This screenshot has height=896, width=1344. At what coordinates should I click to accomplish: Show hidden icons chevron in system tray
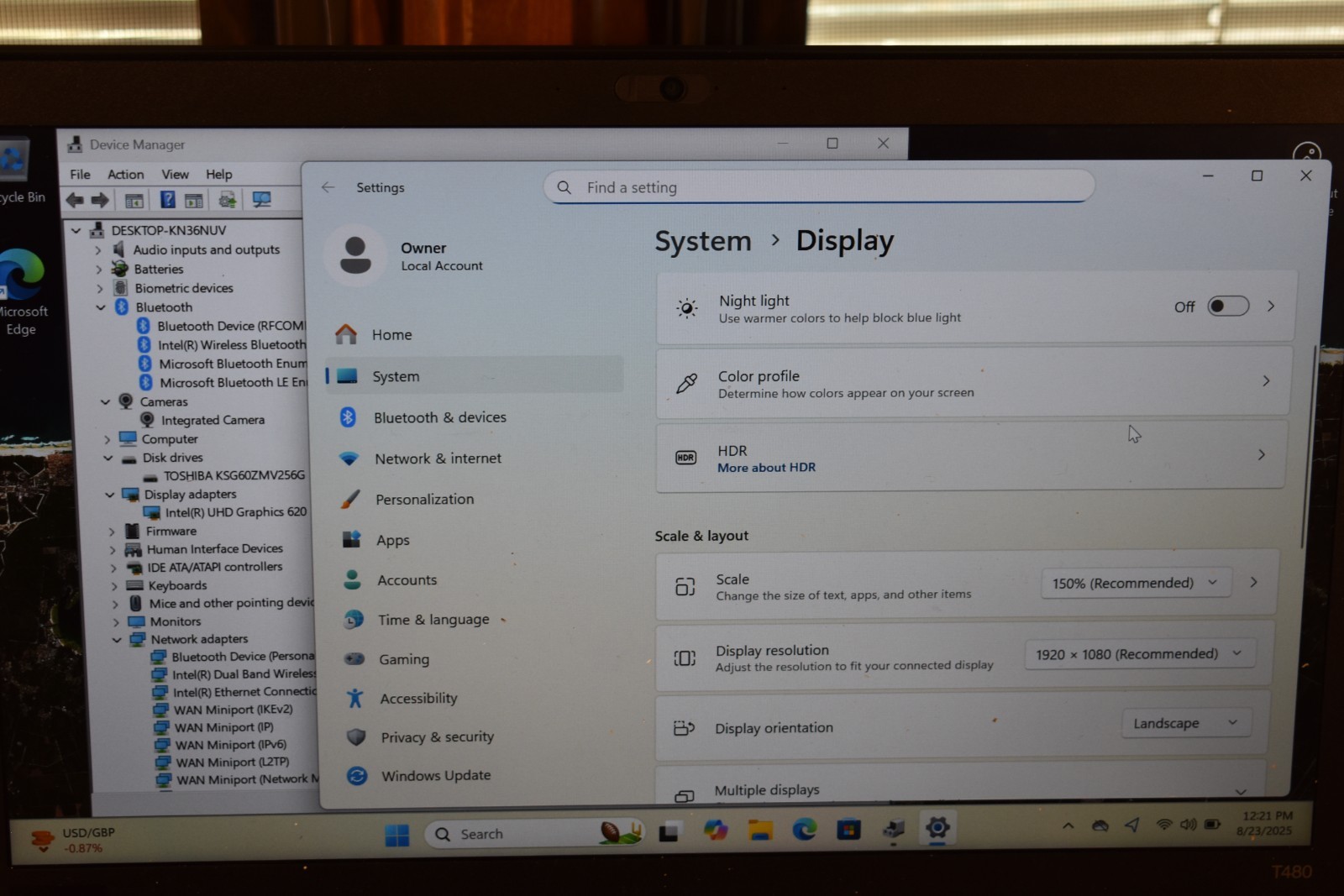[x=1068, y=825]
